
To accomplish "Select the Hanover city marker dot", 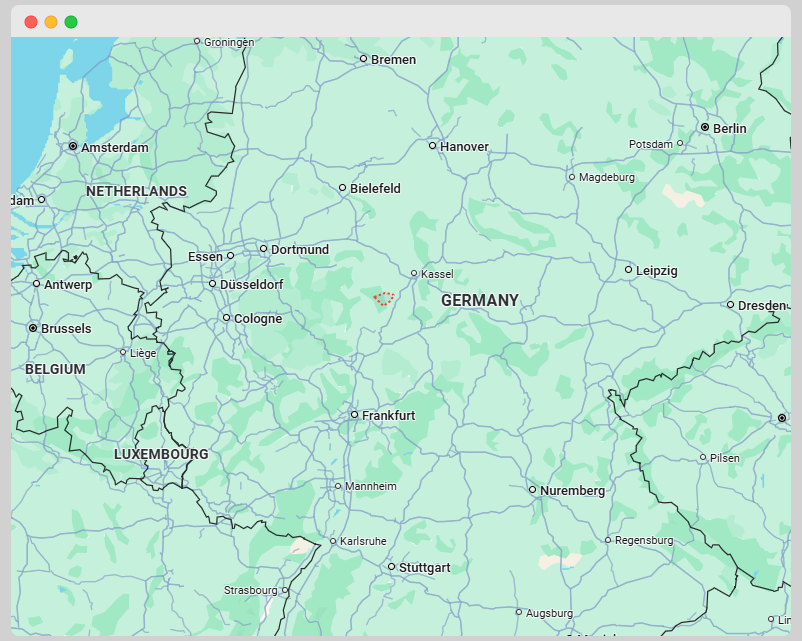I will [x=432, y=146].
